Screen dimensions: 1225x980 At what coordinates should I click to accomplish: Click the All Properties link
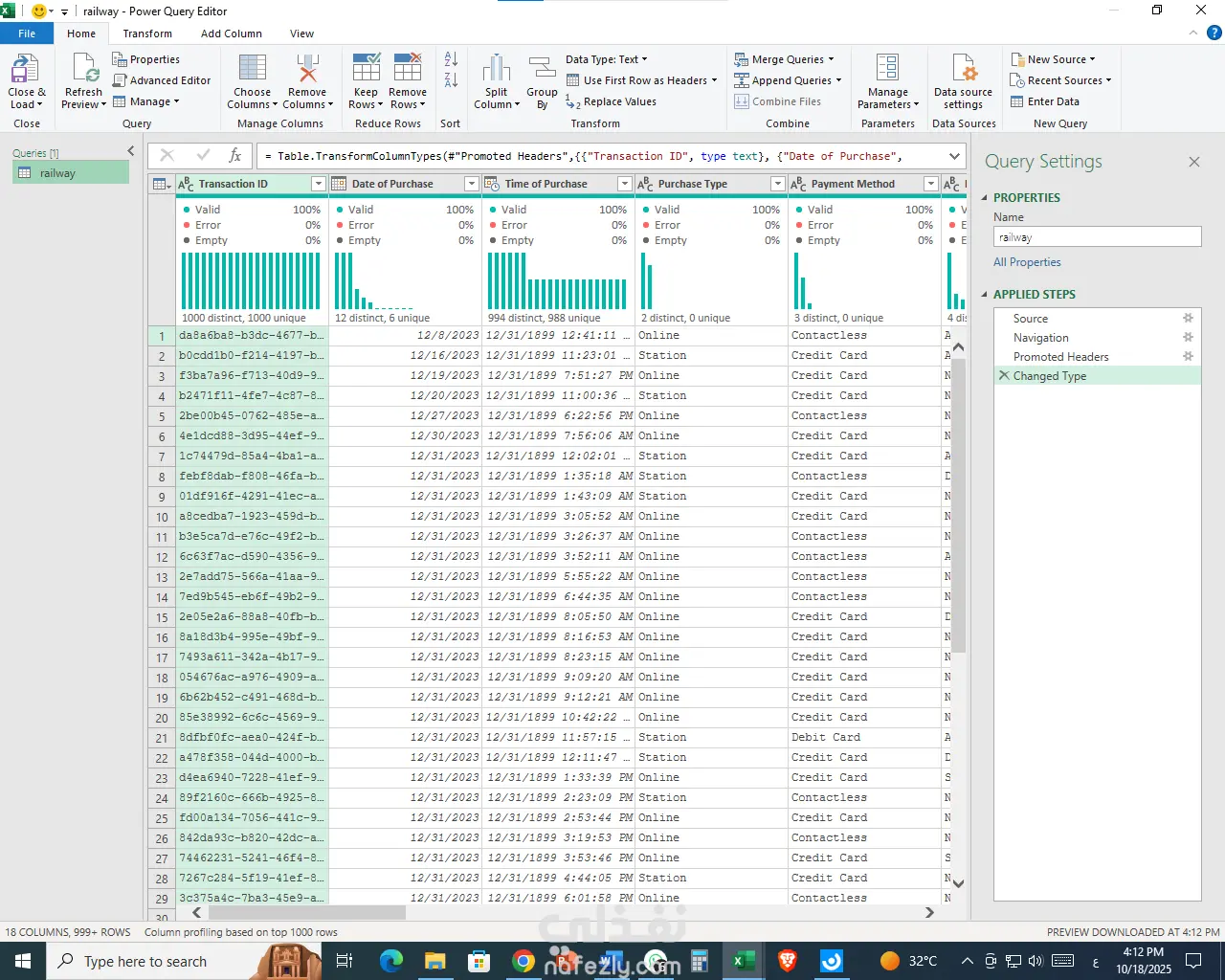coord(1027,262)
